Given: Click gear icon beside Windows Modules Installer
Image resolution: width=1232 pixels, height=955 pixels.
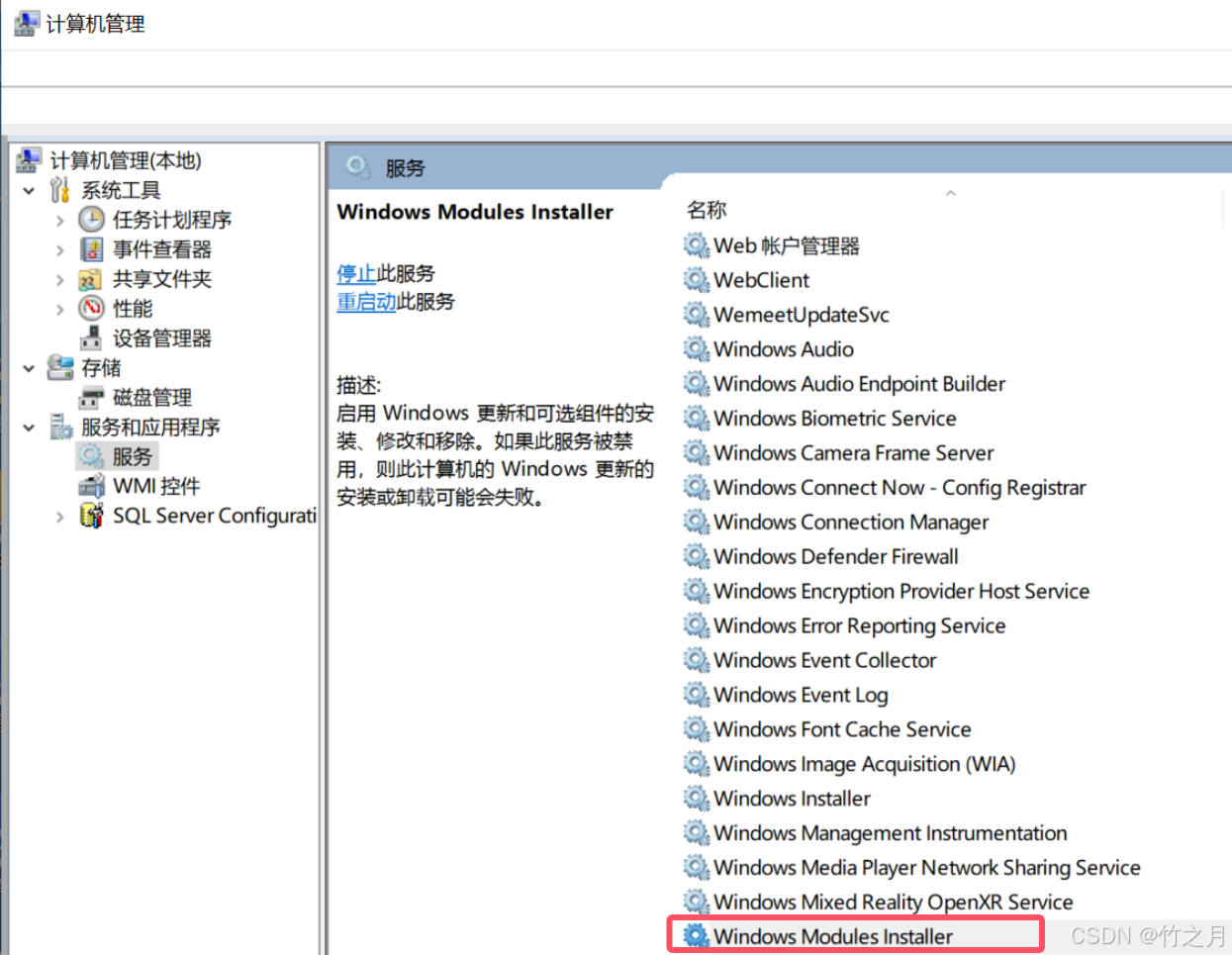Looking at the screenshot, I should pos(697,936).
